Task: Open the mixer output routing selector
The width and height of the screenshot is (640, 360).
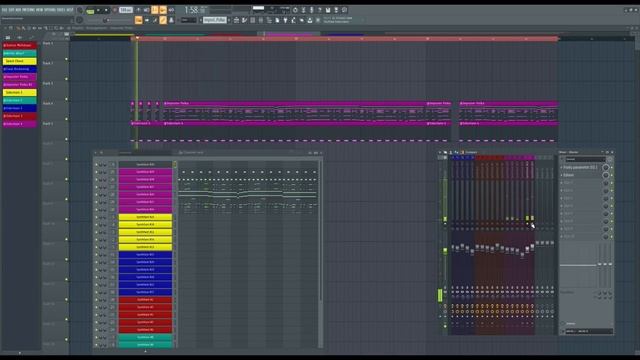Action: tap(589, 331)
